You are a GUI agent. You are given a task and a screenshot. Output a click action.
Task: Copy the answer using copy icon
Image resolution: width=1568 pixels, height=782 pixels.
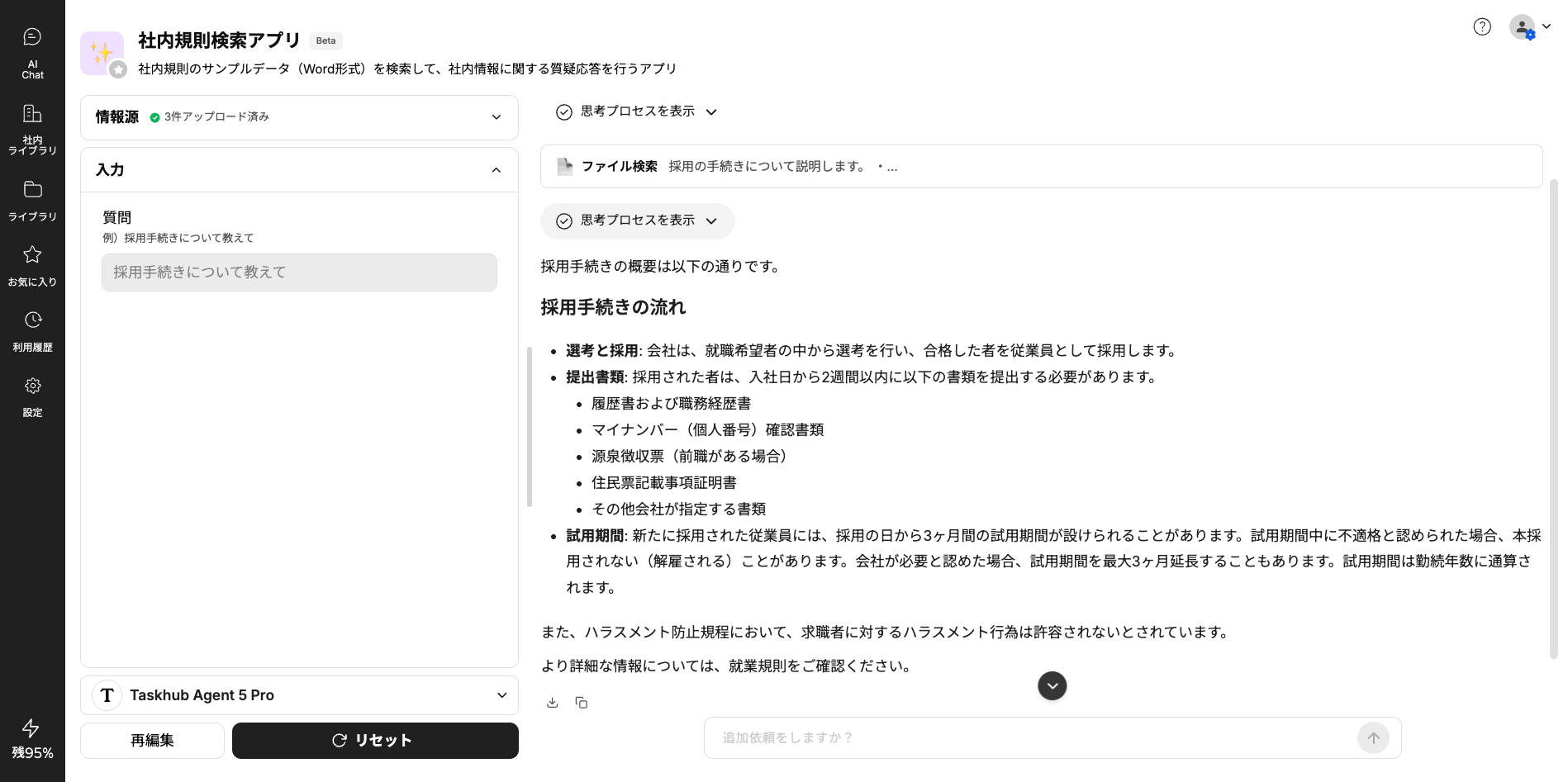pyautogui.click(x=582, y=703)
